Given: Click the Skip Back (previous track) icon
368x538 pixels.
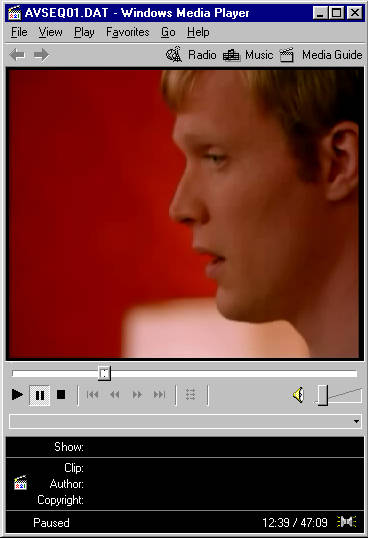Looking at the screenshot, I should point(93,395).
